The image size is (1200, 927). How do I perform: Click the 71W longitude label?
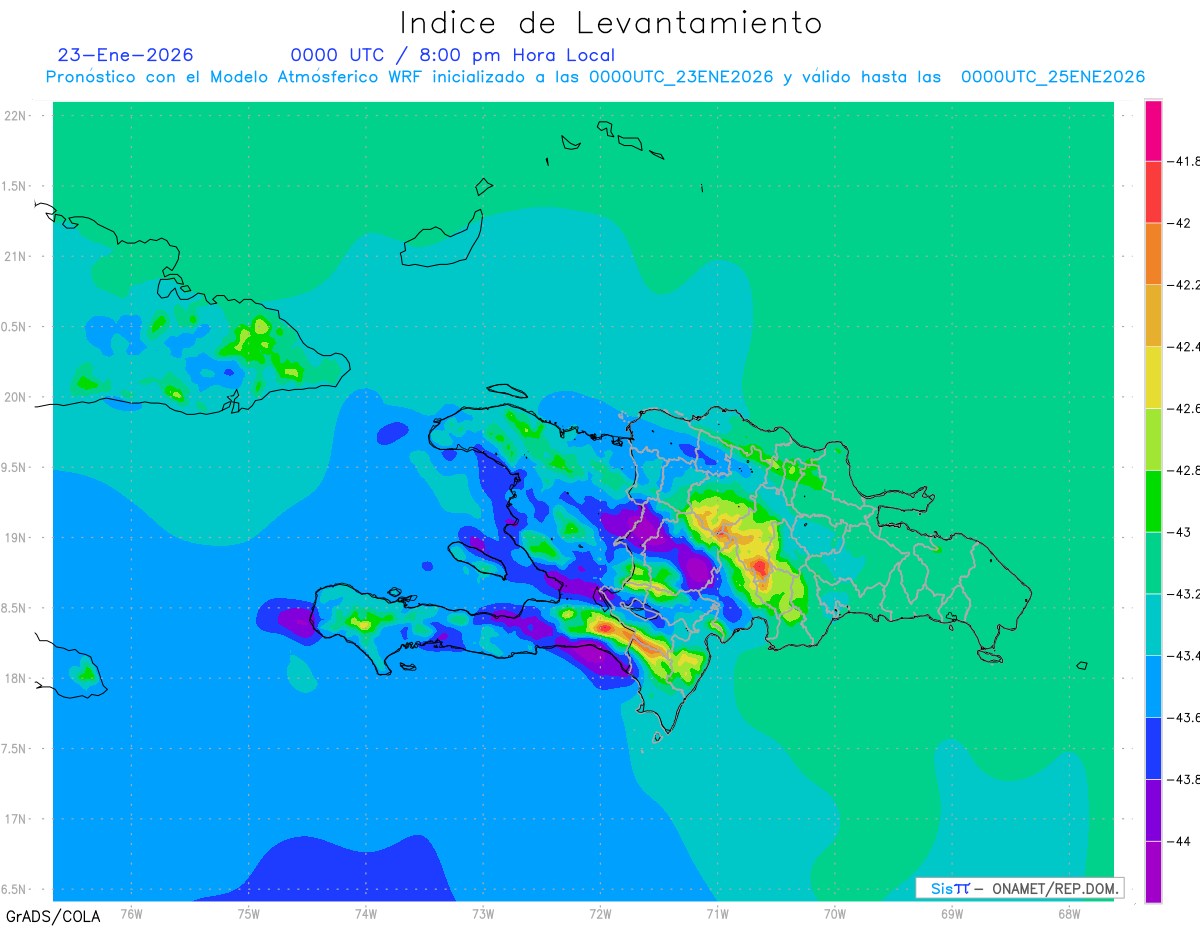pyautogui.click(x=717, y=913)
